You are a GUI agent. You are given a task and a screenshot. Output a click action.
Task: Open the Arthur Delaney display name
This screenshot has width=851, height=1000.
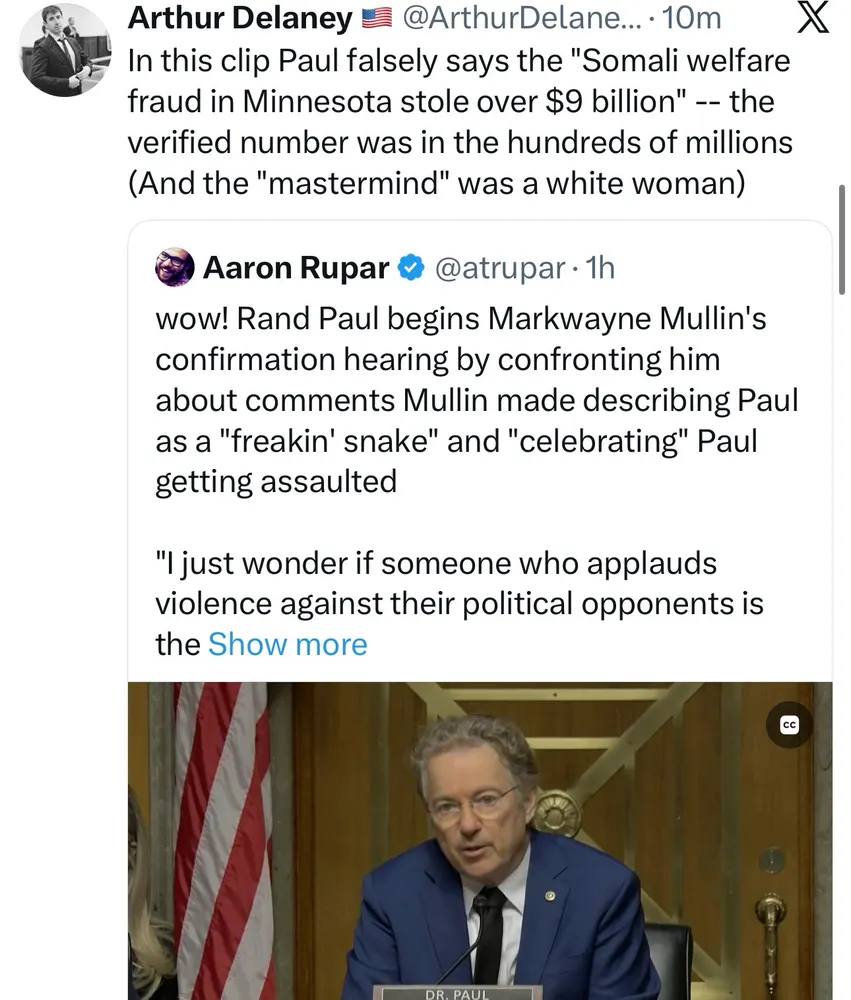coord(241,18)
